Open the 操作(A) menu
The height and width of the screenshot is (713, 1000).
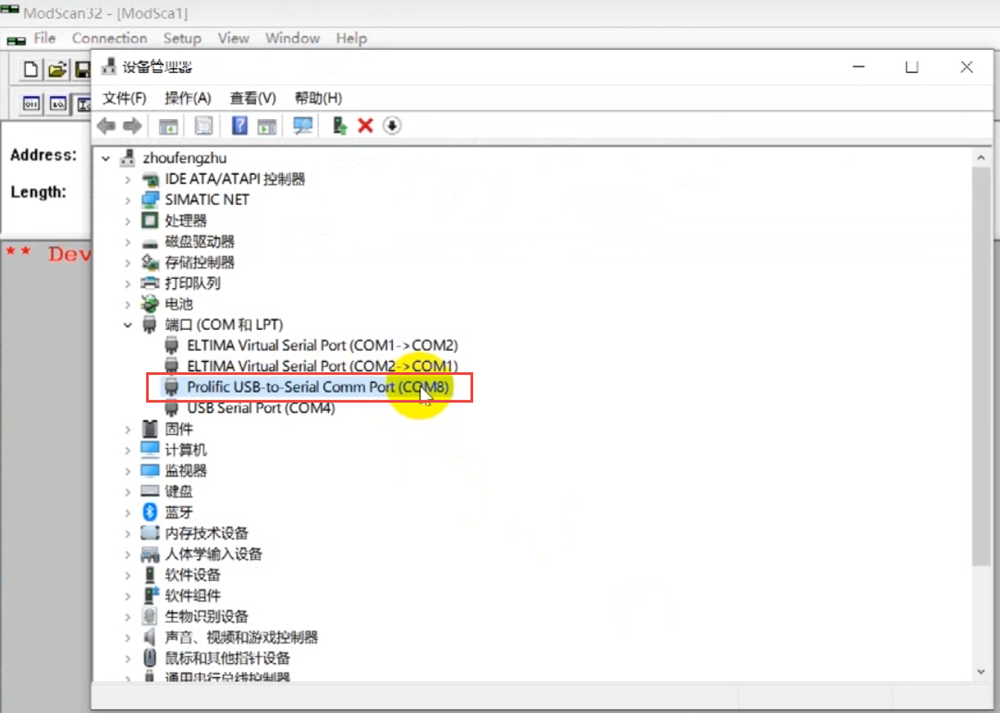[x=188, y=98]
